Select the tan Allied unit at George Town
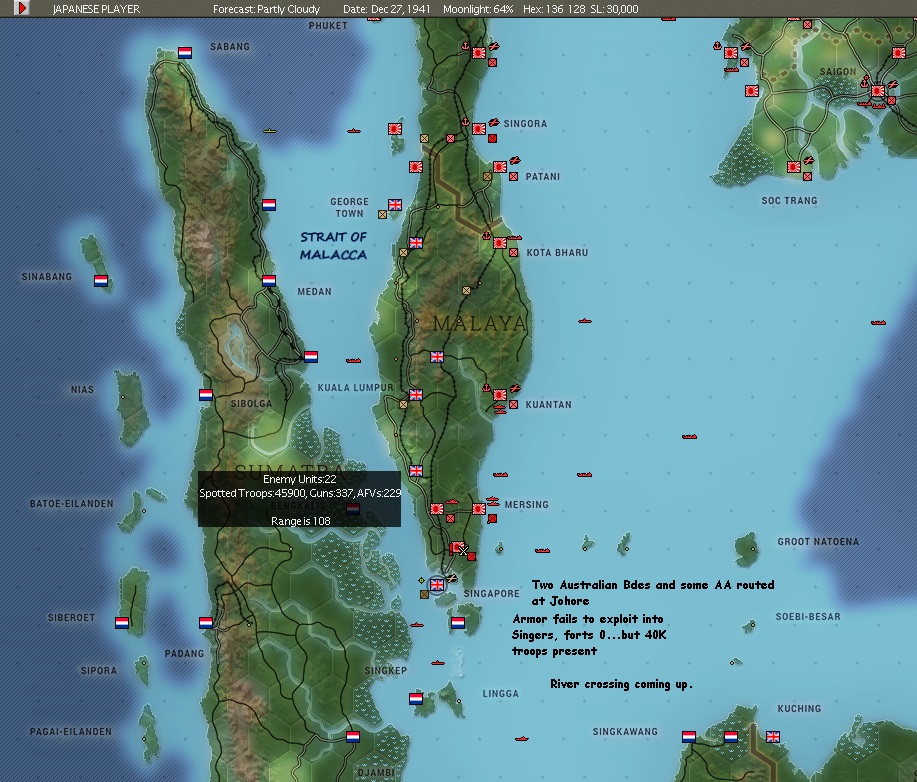 pyautogui.click(x=382, y=215)
